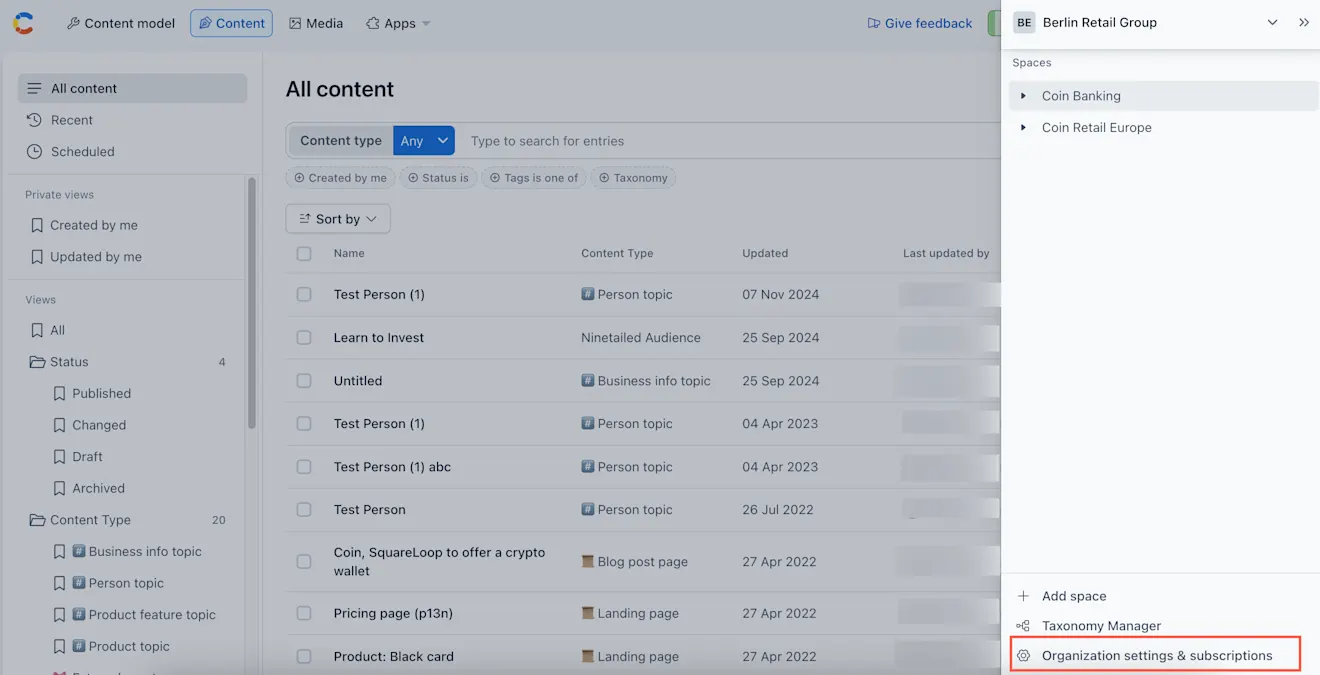
Task: Click the plus icon beside Add space
Action: pyautogui.click(x=1023, y=596)
